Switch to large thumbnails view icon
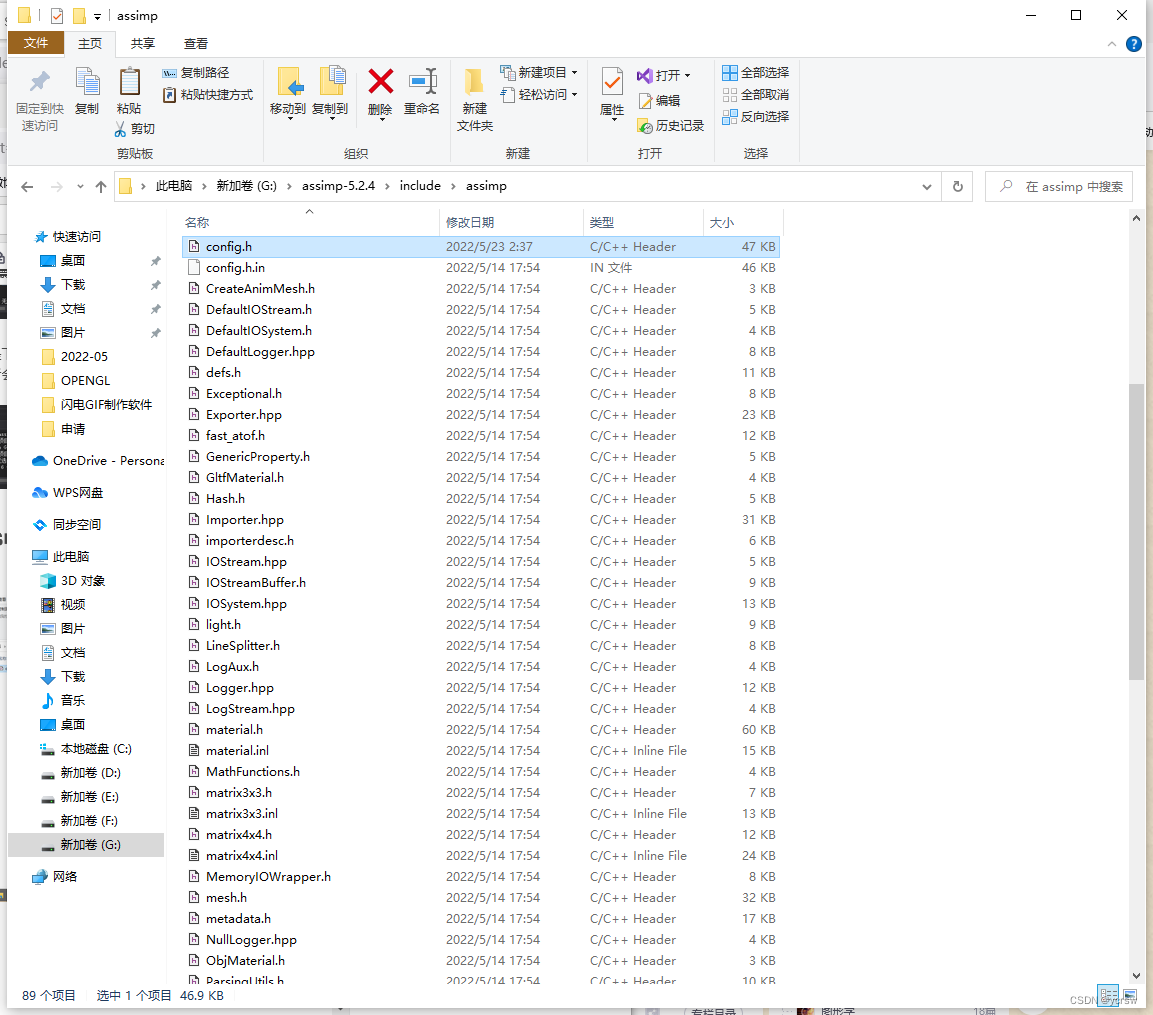Viewport: 1153px width, 1015px height. (1128, 994)
